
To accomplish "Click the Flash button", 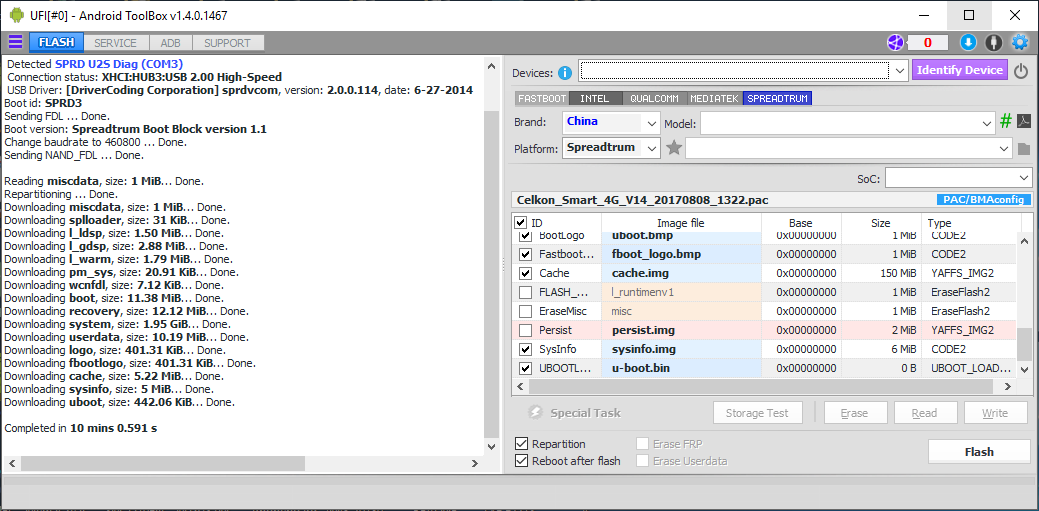I will pyautogui.click(x=979, y=452).
